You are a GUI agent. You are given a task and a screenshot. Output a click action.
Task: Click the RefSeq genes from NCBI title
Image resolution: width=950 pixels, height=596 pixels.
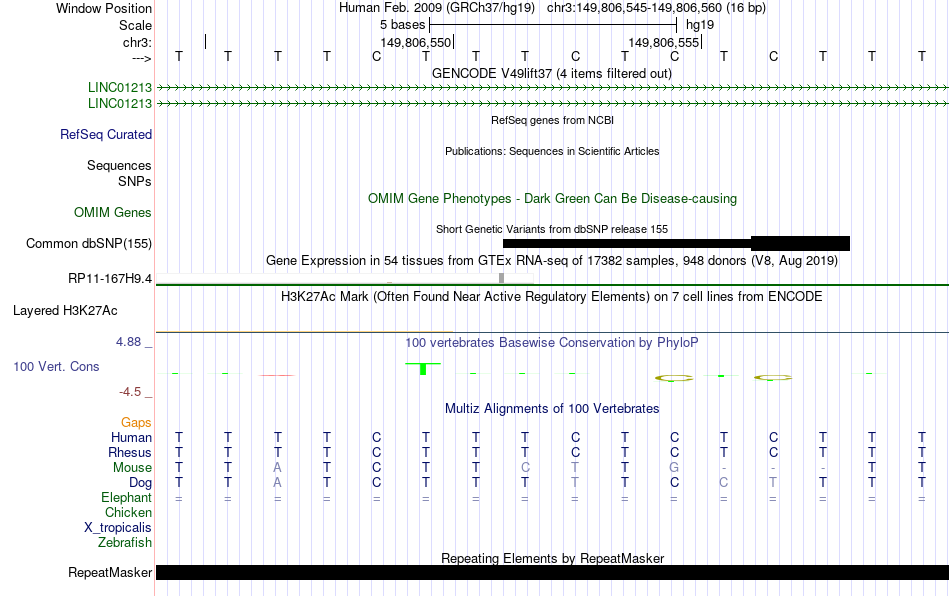pos(552,121)
